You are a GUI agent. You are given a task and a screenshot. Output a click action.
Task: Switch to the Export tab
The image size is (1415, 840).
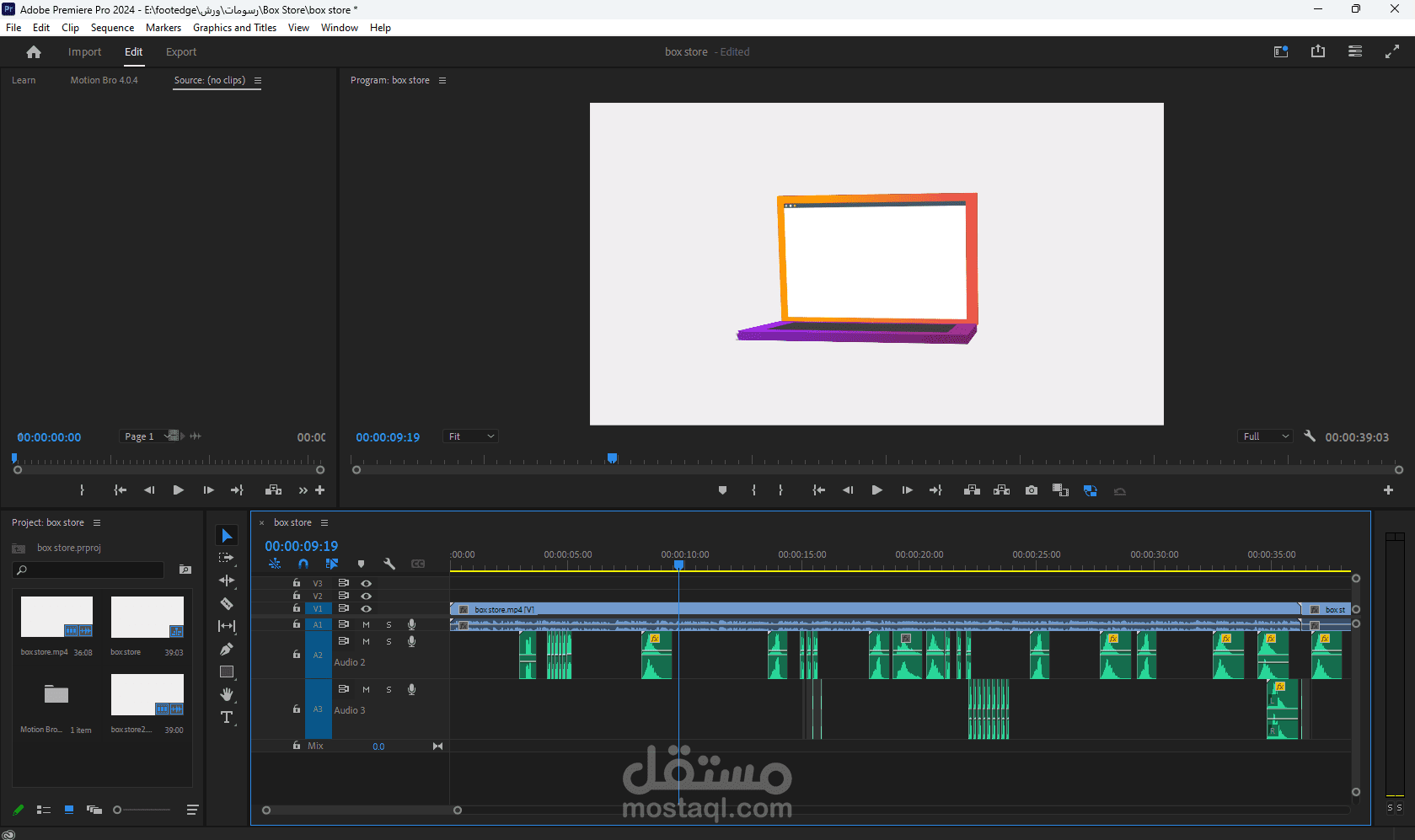[181, 52]
